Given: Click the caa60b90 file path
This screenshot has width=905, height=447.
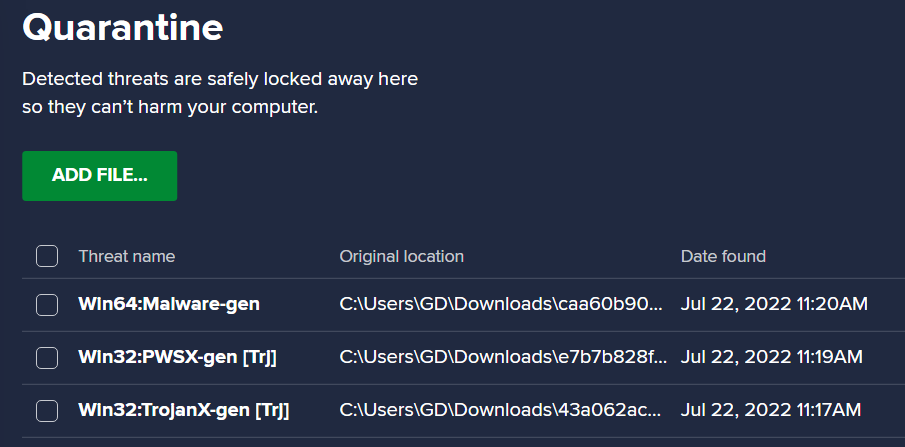Looking at the screenshot, I should 501,304.
